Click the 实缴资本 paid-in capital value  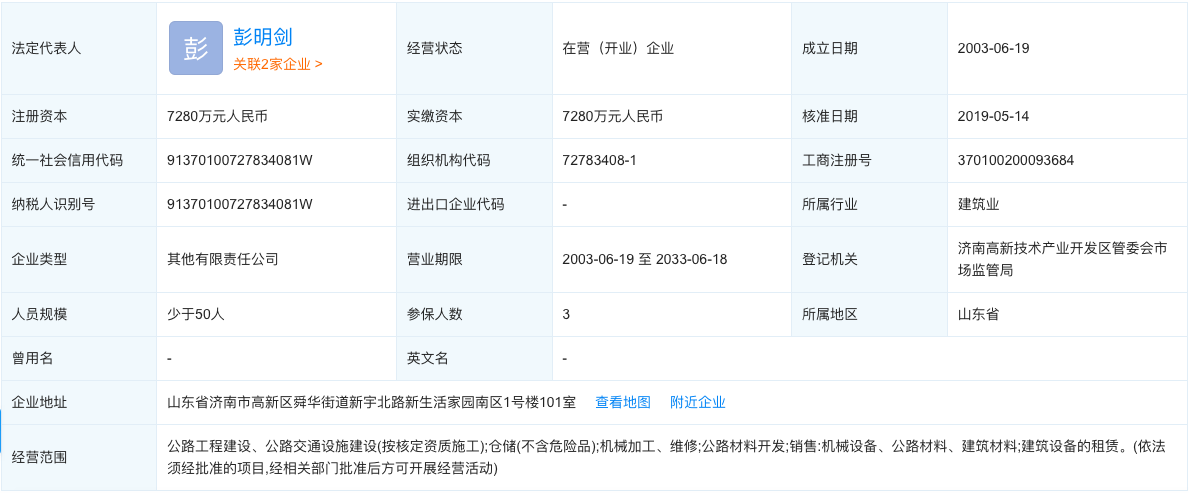pos(613,116)
